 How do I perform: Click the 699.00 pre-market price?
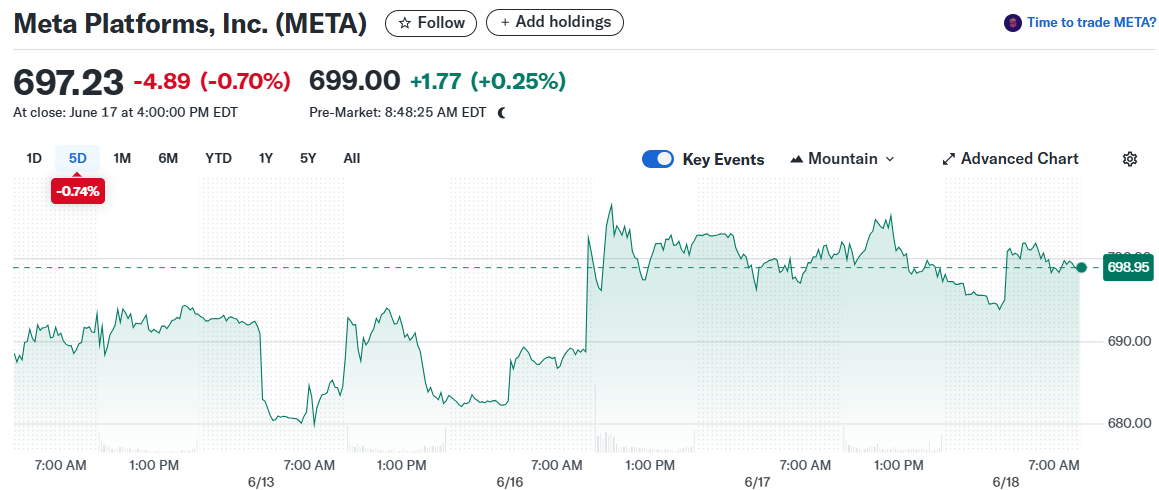[x=355, y=81]
